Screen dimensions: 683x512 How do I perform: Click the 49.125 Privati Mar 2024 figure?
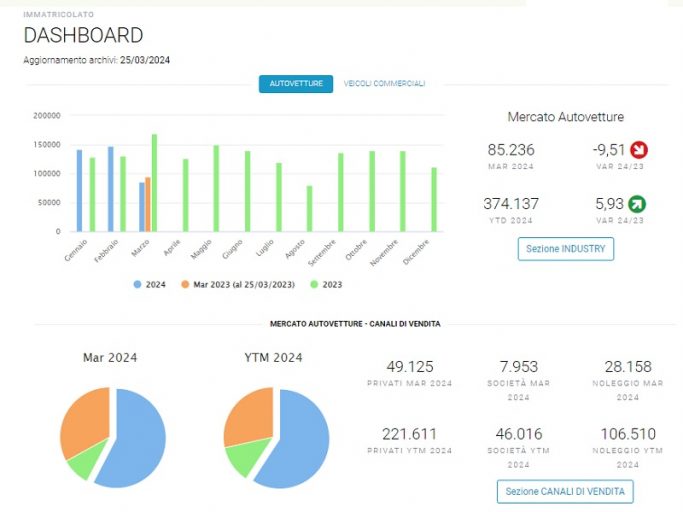point(410,366)
